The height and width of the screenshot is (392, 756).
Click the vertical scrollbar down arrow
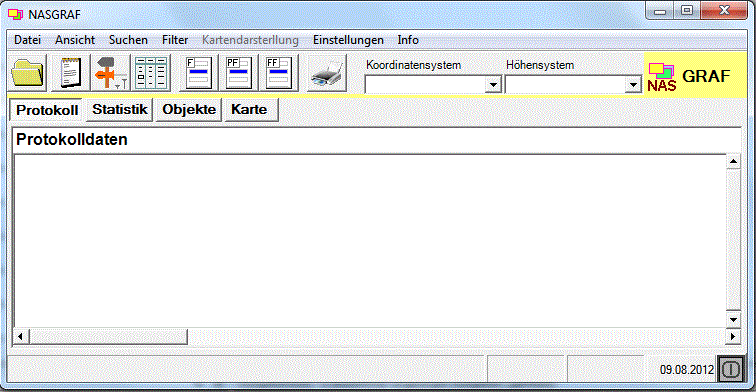[733, 319]
